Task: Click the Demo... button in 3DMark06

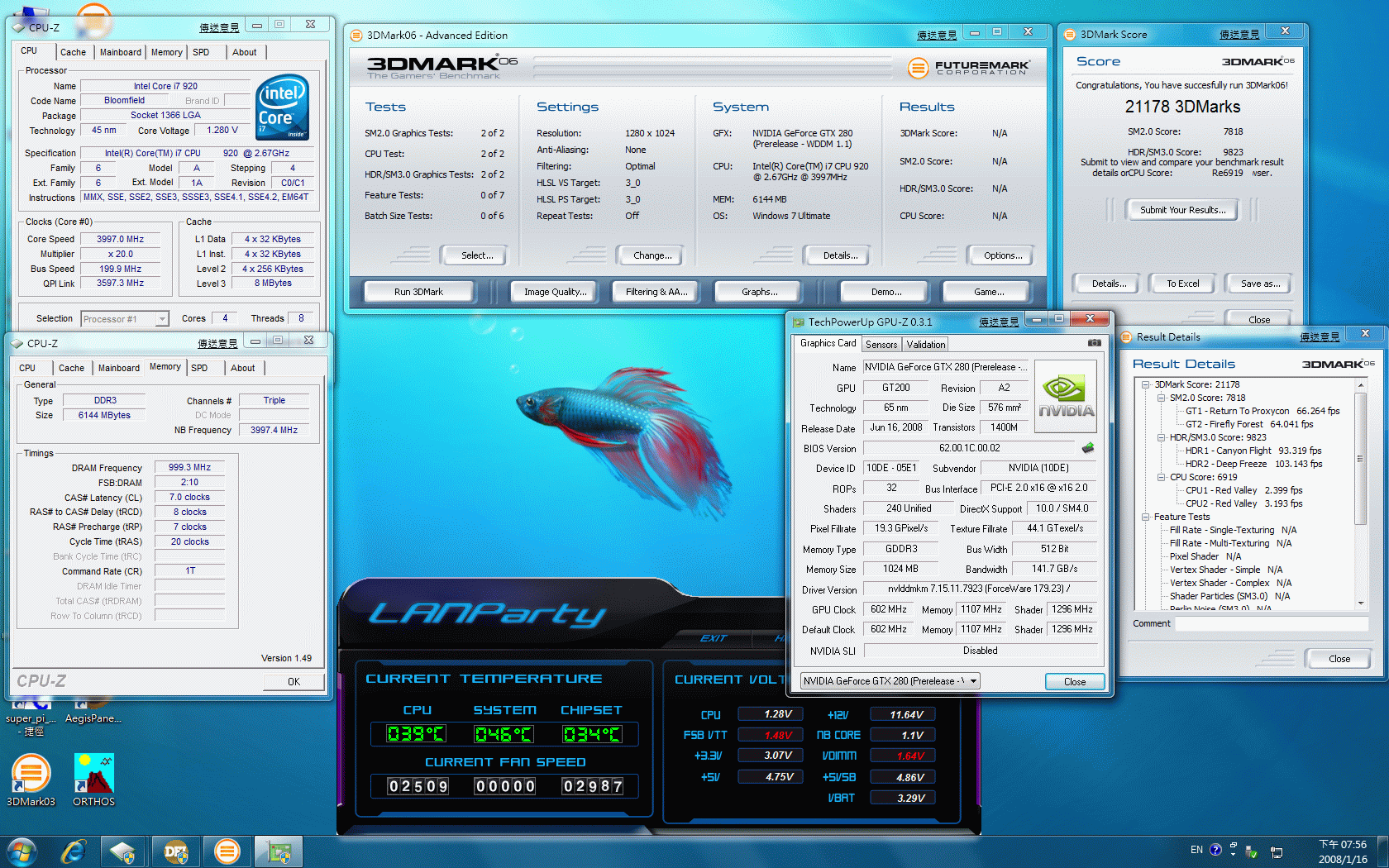Action: click(886, 292)
